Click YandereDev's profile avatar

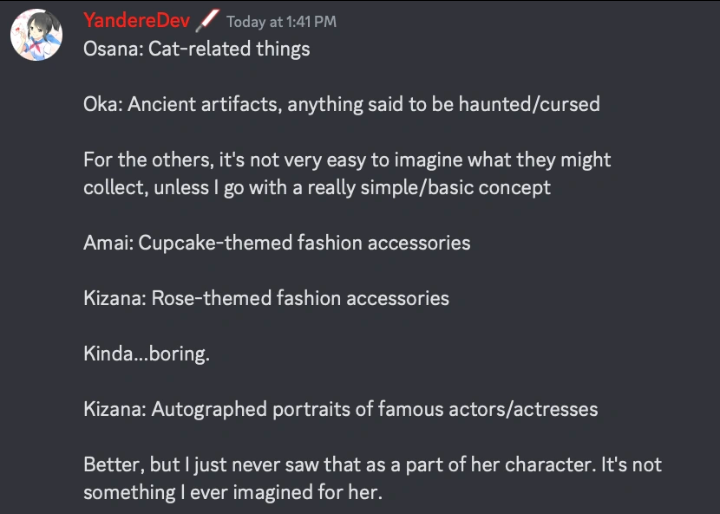(x=38, y=37)
